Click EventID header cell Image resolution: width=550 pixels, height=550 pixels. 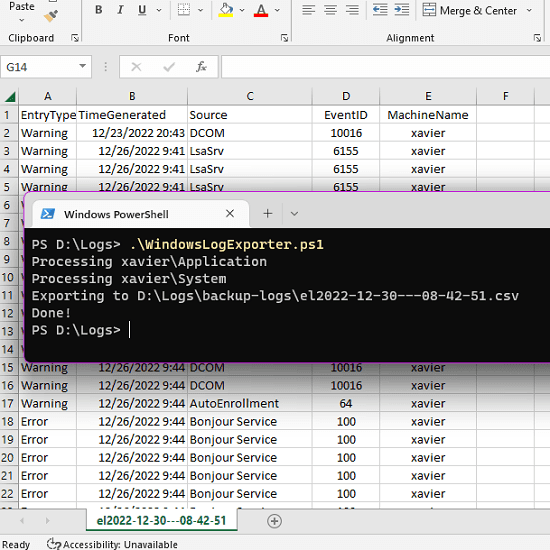(346, 115)
